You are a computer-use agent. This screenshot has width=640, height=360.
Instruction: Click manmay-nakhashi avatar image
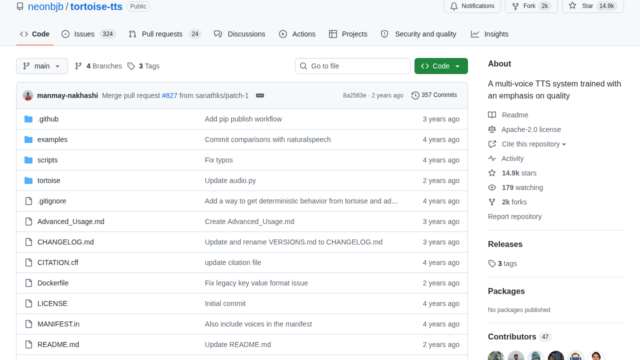pos(28,96)
